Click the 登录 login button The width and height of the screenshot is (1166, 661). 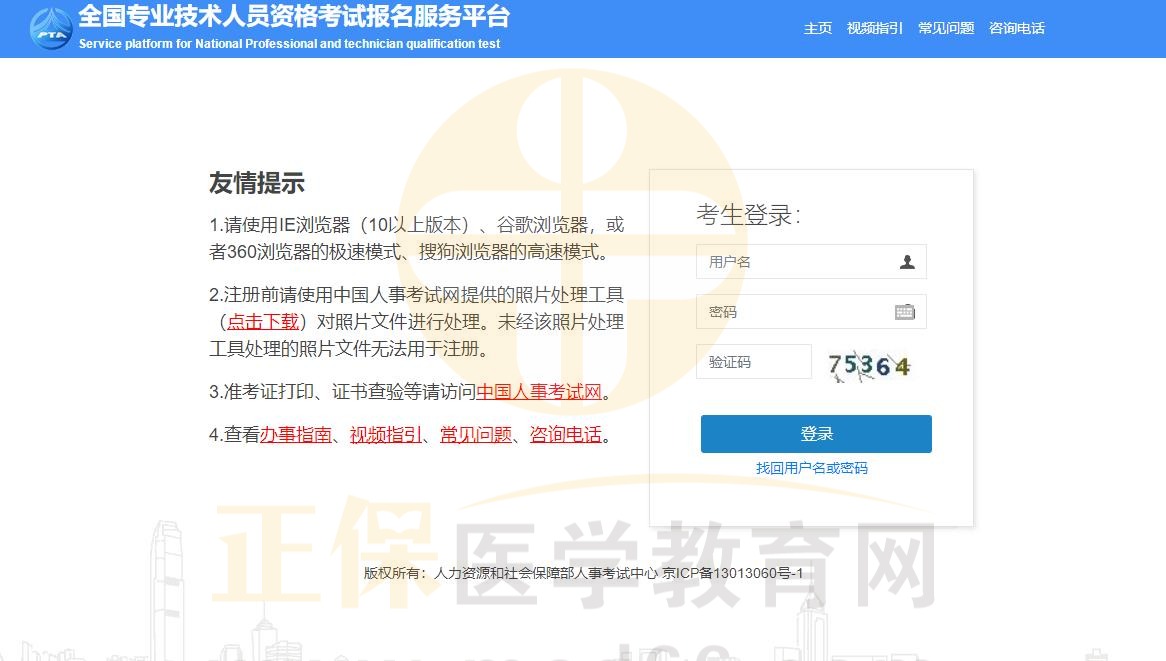(815, 433)
